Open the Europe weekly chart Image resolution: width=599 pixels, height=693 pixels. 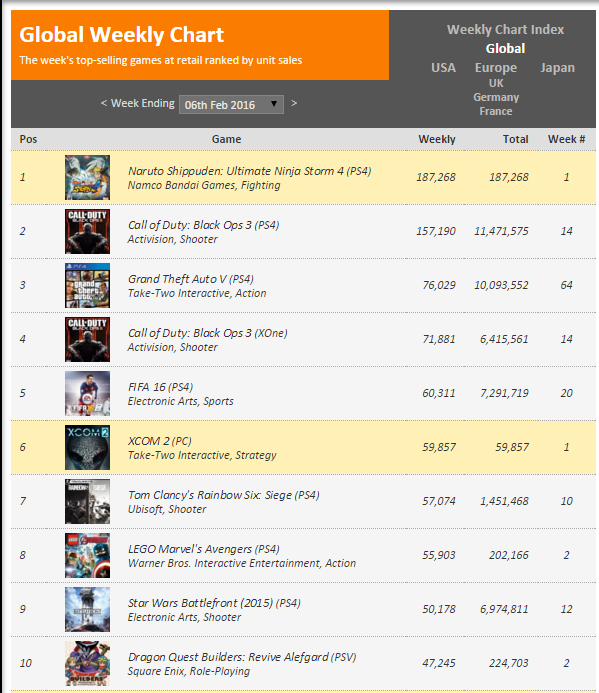[x=496, y=68]
